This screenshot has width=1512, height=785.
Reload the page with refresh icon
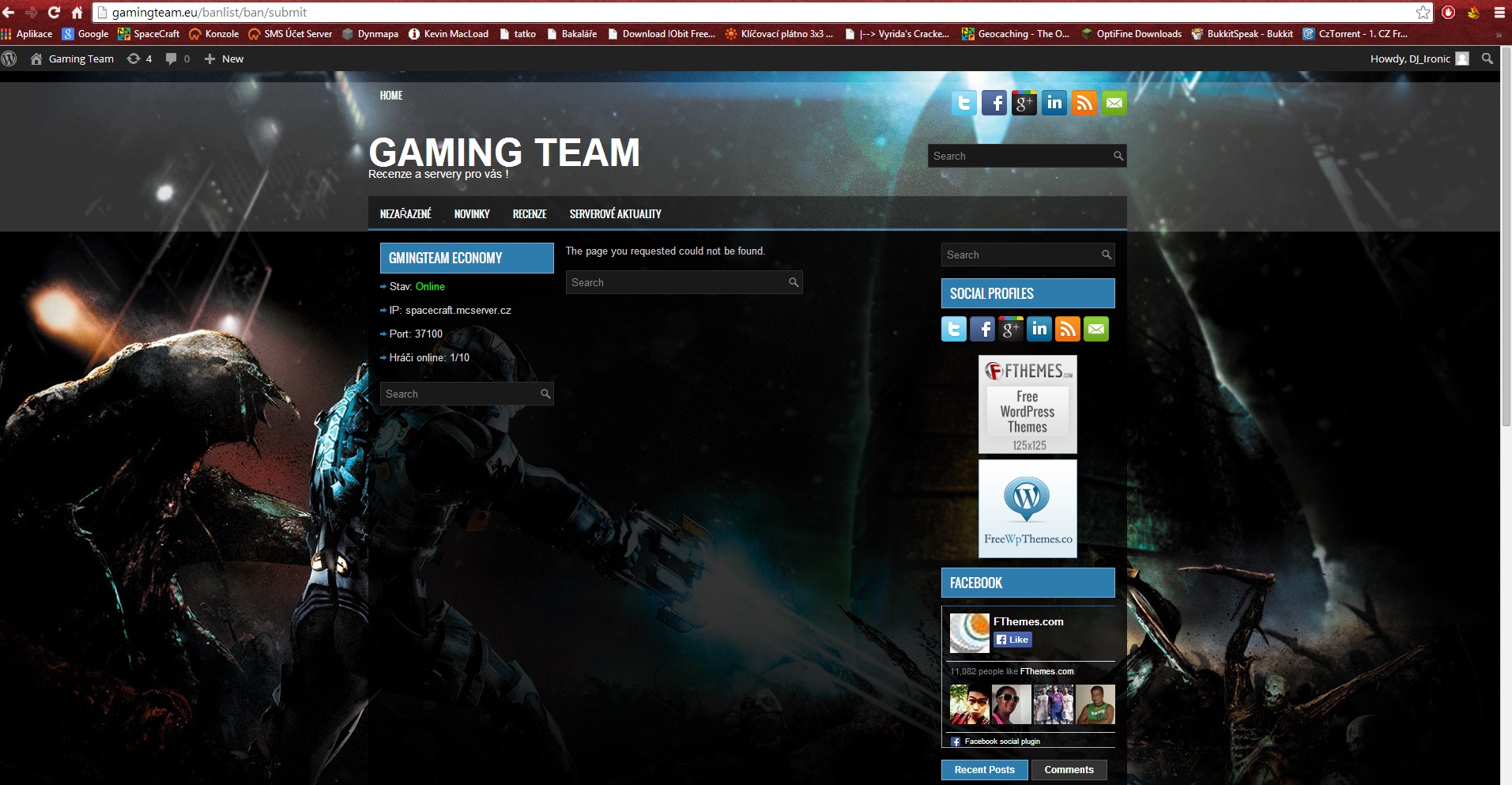[54, 12]
